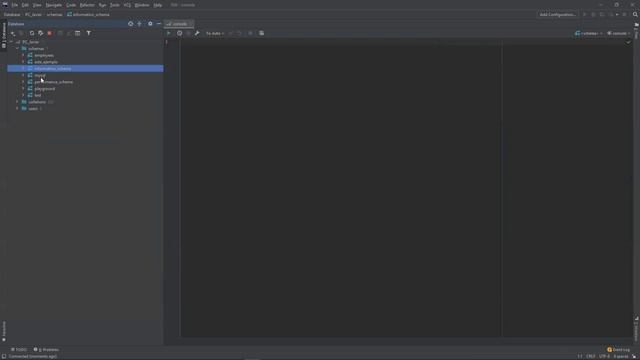The width and height of the screenshot is (640, 360).
Task: Click the PC_Server breadcrumb
Action: [33, 14]
